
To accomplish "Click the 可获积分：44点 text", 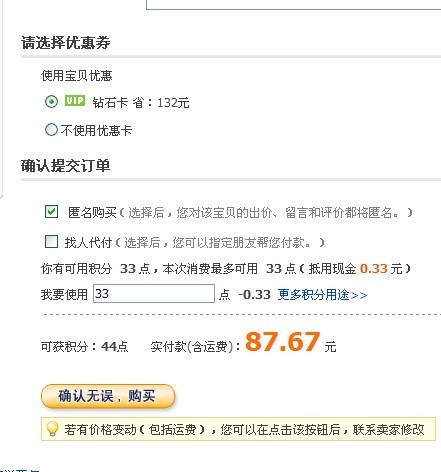I will tap(84, 347).
